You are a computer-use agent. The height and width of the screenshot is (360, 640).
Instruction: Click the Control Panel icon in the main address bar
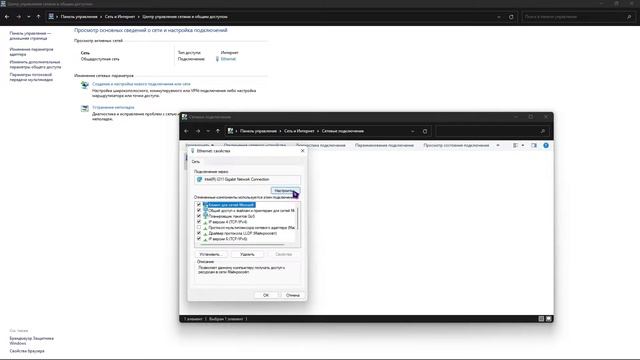click(51, 17)
